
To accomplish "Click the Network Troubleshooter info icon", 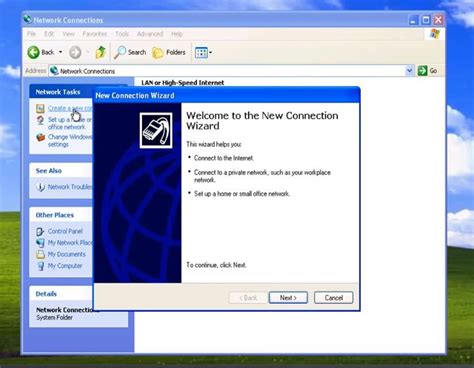I will [x=40, y=187].
